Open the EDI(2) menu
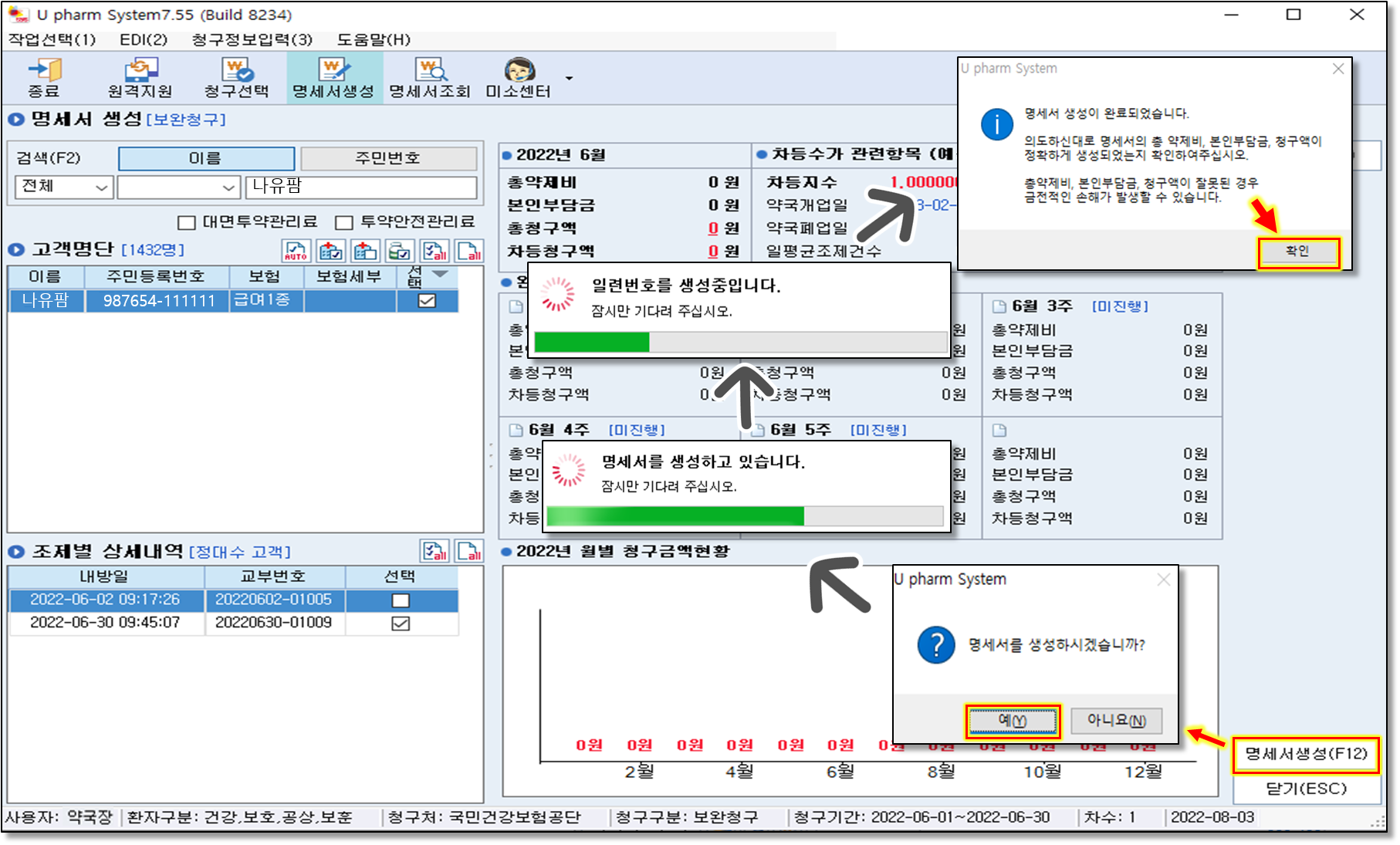The height and width of the screenshot is (845, 1400). (144, 39)
